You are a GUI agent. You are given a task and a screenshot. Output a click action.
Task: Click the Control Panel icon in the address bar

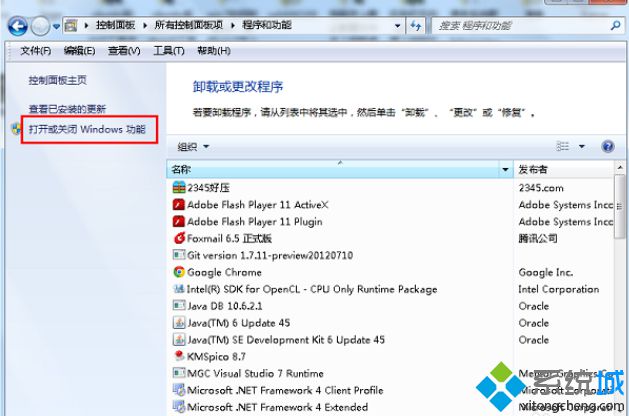[x=71, y=26]
